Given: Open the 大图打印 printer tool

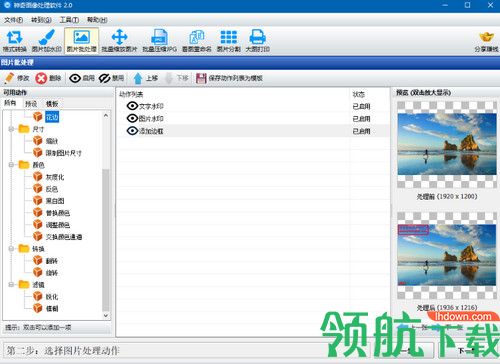Looking at the screenshot, I should (x=258, y=41).
